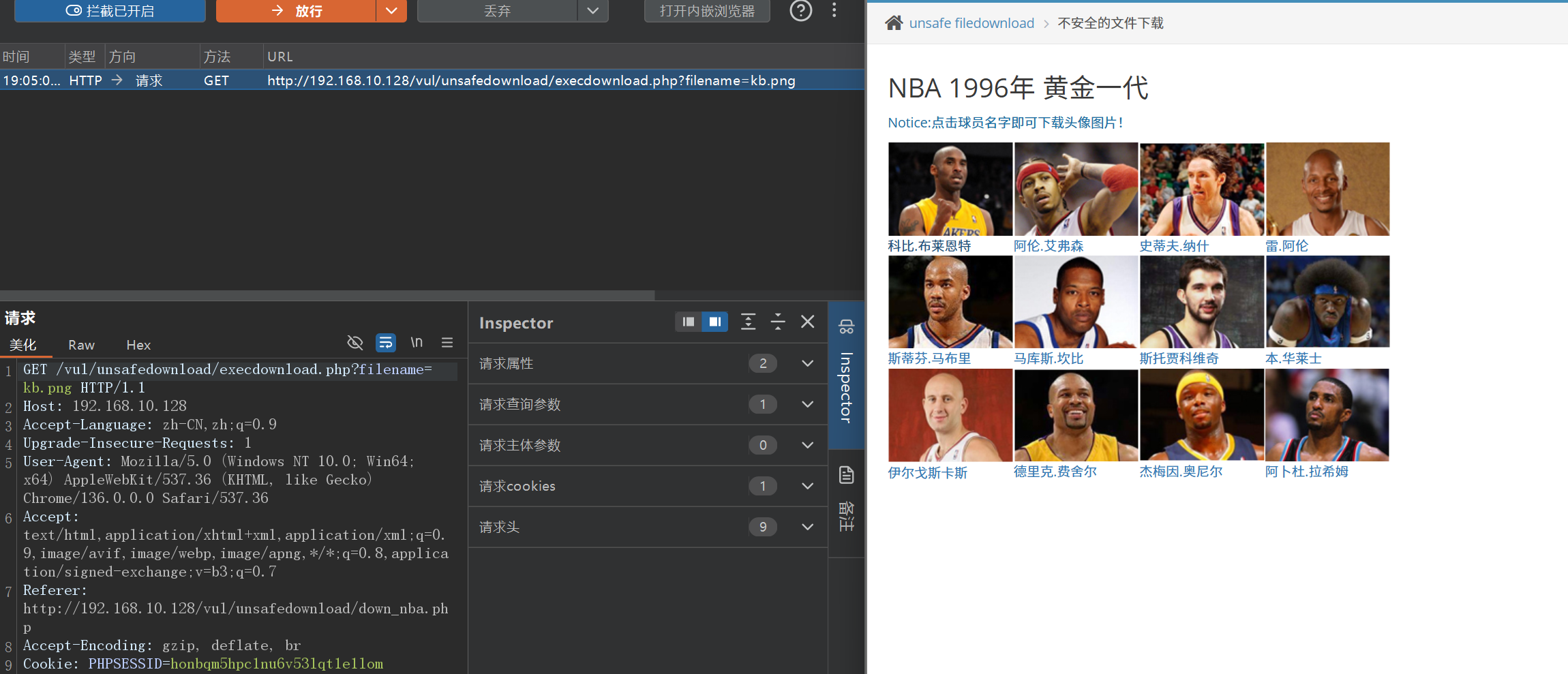Toggle the \n non-printable characters display
This screenshot has width=1568, height=674.
[417, 343]
